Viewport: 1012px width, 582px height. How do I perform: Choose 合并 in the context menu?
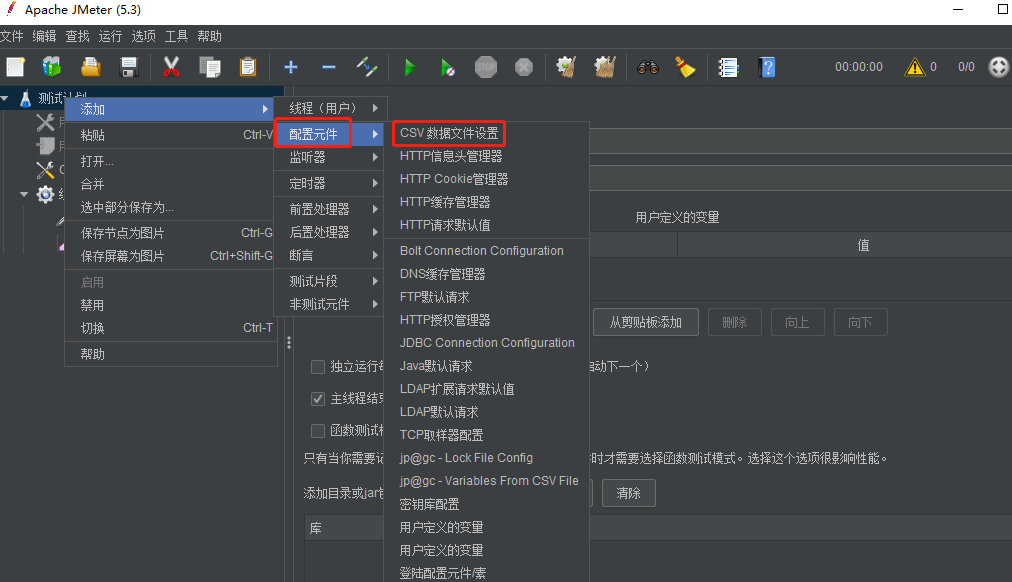[x=170, y=185]
